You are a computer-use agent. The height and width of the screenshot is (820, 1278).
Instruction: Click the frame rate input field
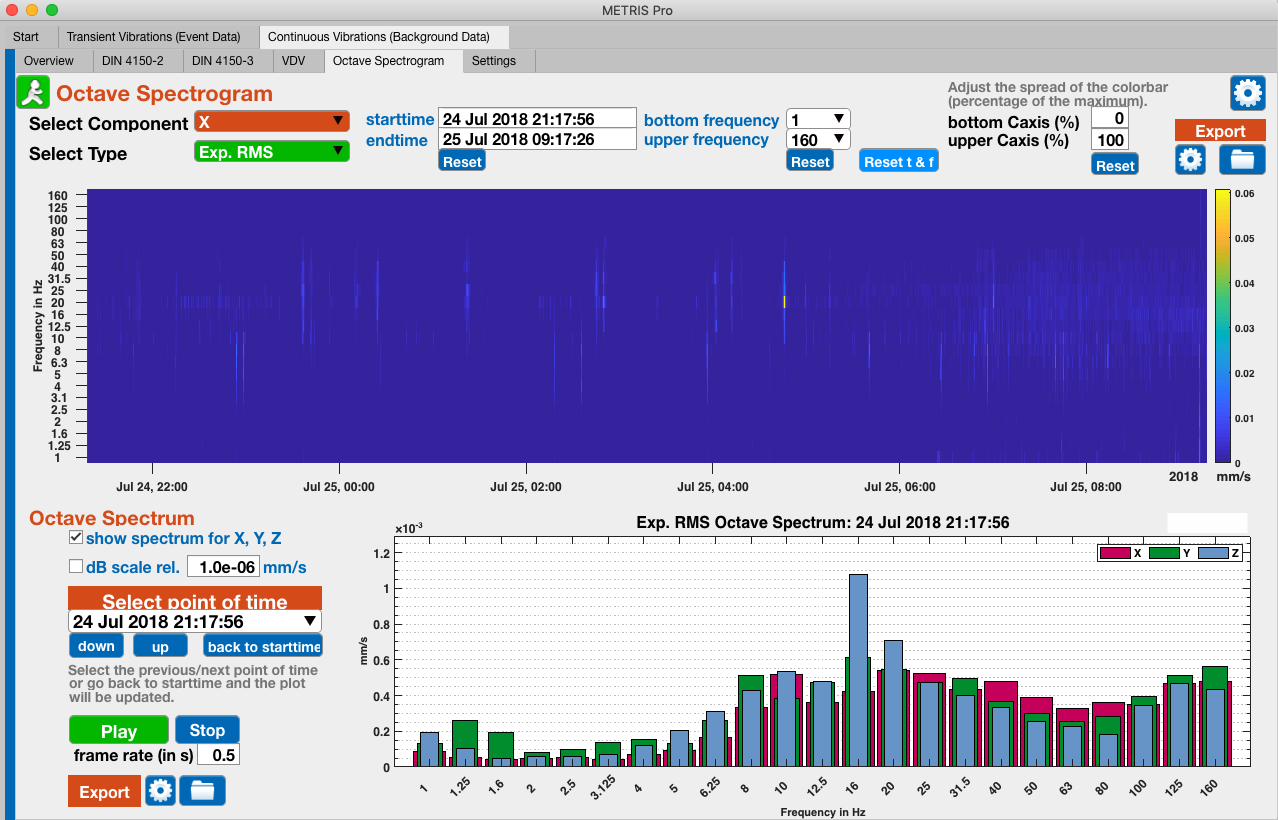tap(218, 755)
